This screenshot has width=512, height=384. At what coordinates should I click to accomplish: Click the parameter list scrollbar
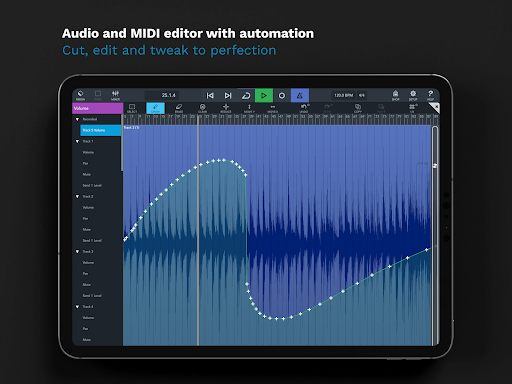(122, 143)
